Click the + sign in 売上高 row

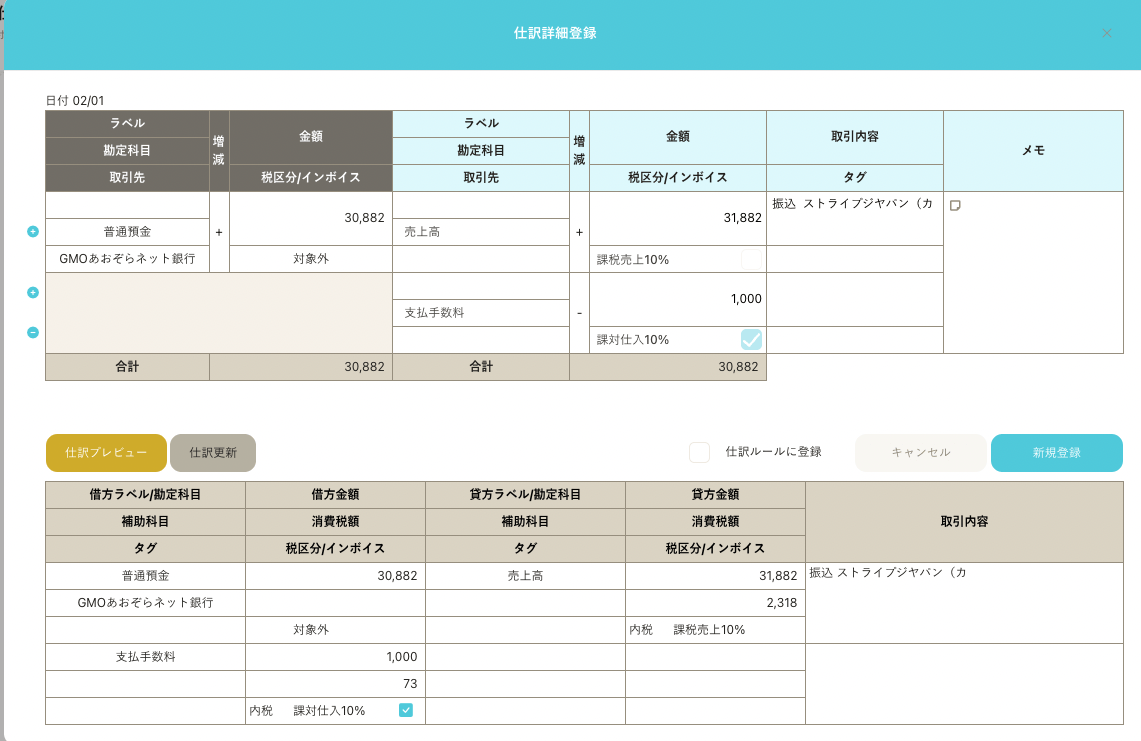coord(579,232)
